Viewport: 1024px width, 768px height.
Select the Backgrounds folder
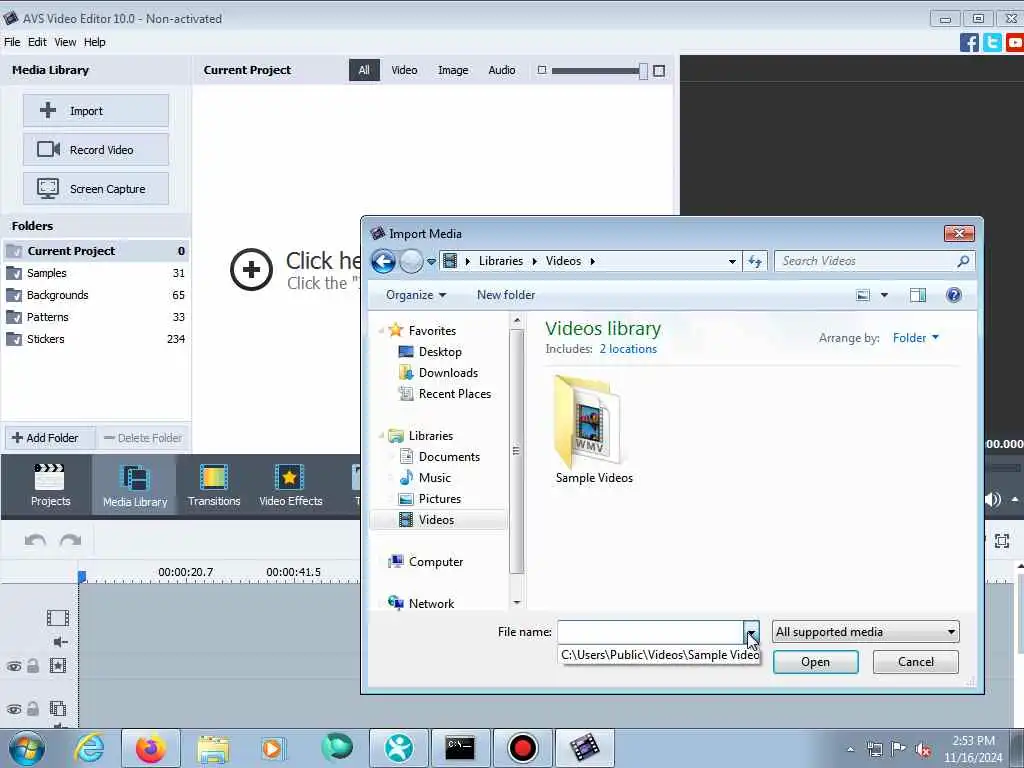pyautogui.click(x=95, y=295)
